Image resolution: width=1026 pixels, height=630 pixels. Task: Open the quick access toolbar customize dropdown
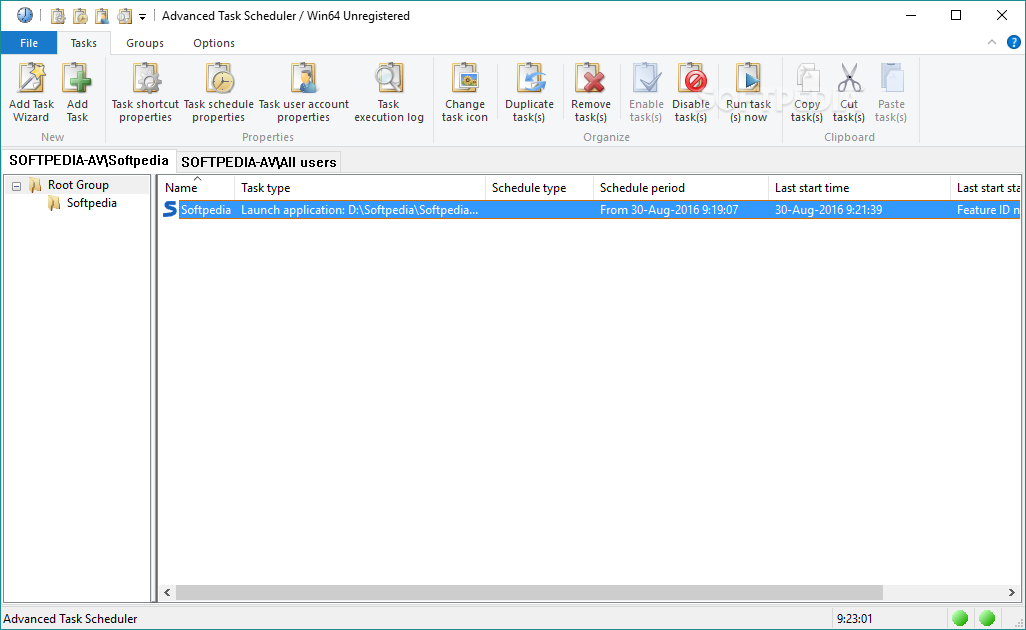(x=142, y=17)
